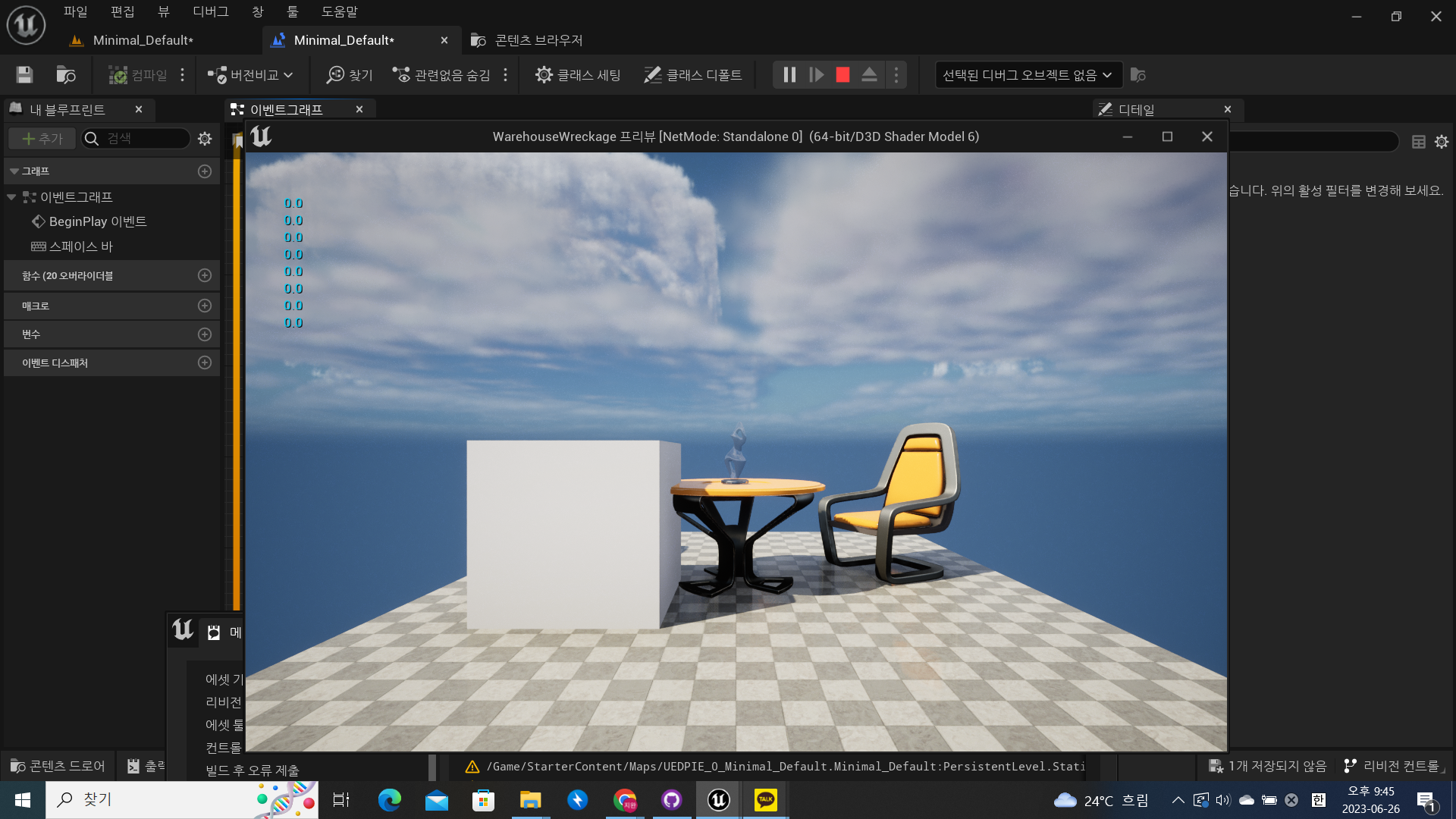Add new macro with plus icon
This screenshot has width=1456, height=819.
point(205,306)
